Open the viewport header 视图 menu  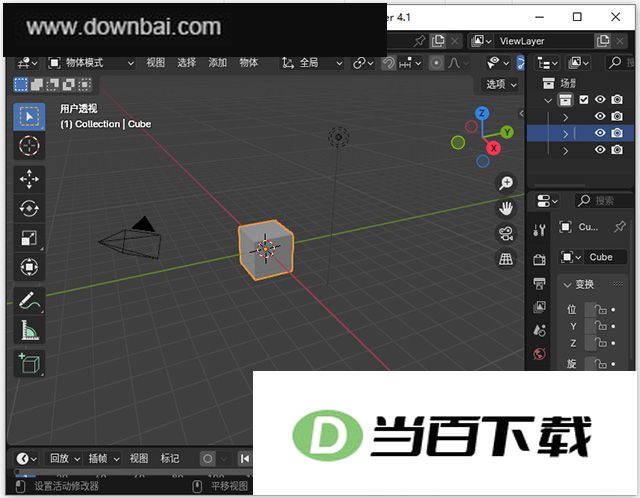click(156, 63)
